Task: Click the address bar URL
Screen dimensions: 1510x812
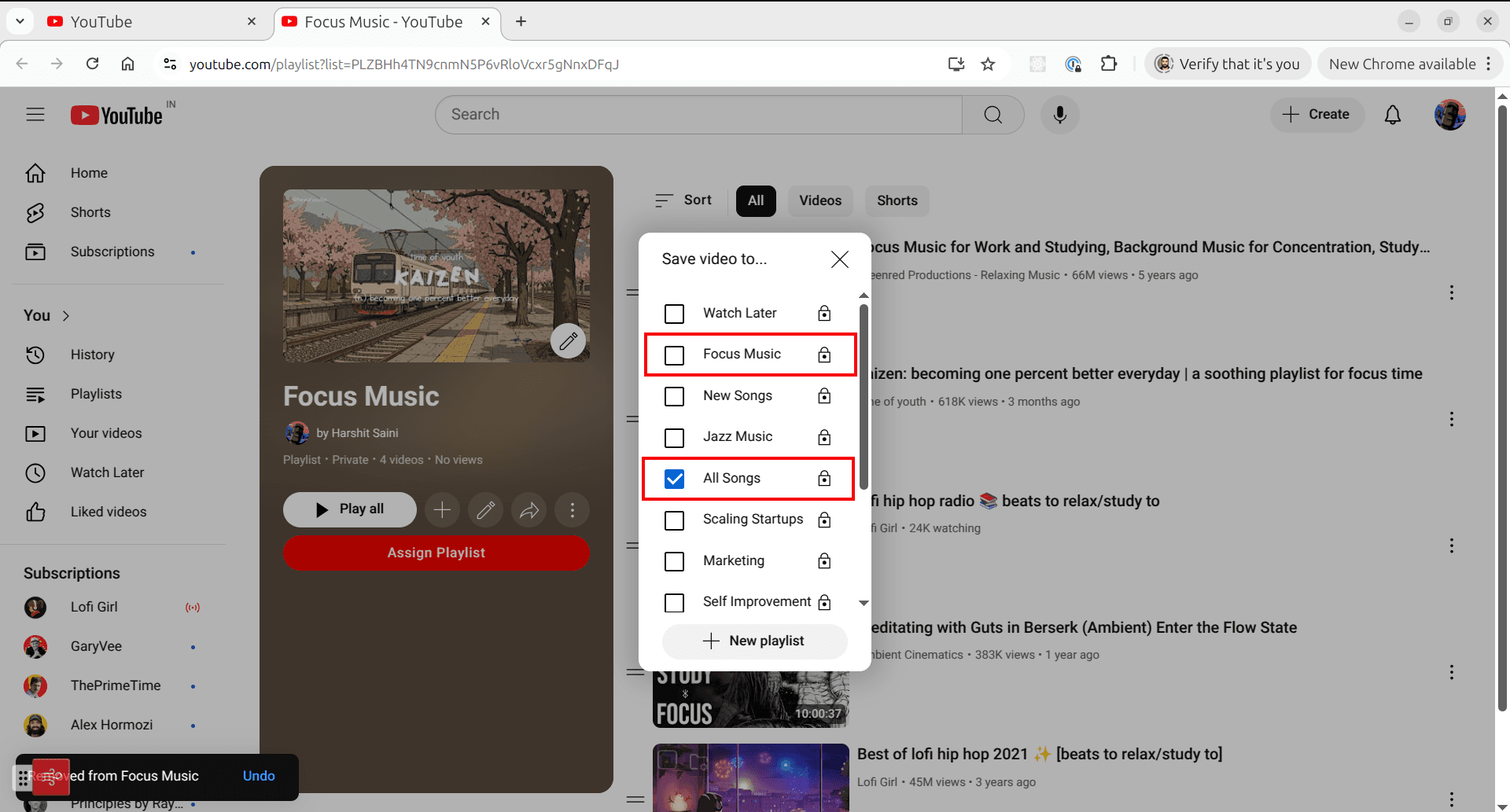Action: point(404,64)
